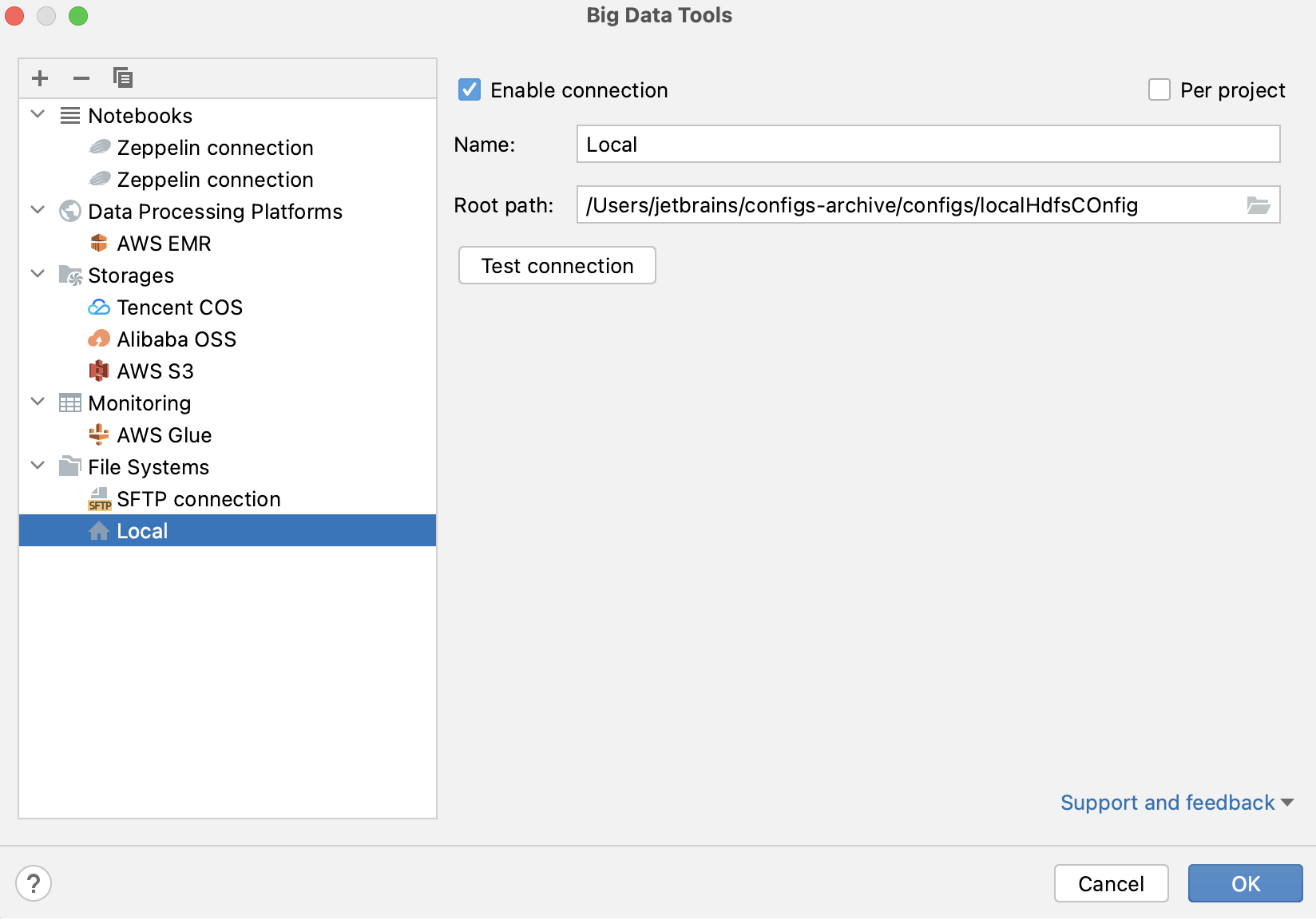Click the duplicate connection icon

[122, 78]
